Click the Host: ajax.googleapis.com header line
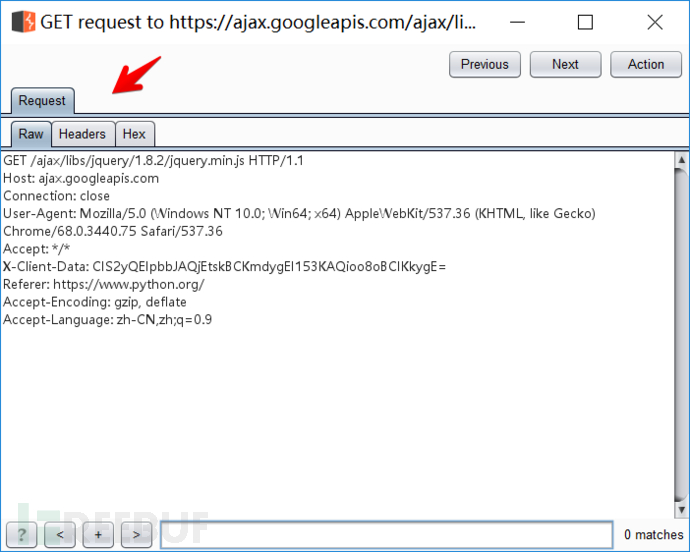 [81, 178]
